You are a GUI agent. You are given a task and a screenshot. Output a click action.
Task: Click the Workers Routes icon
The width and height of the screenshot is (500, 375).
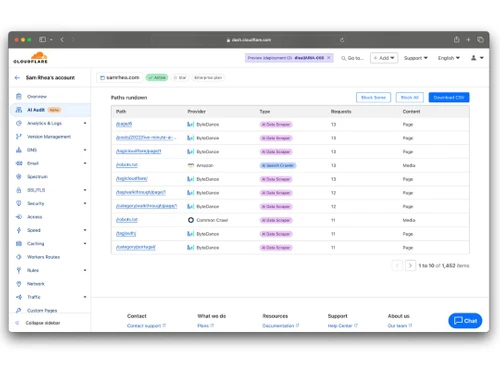[19, 257]
